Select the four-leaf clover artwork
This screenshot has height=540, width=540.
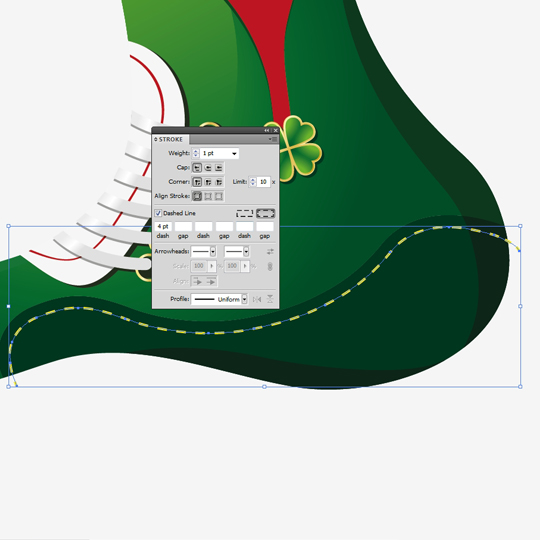pos(298,148)
